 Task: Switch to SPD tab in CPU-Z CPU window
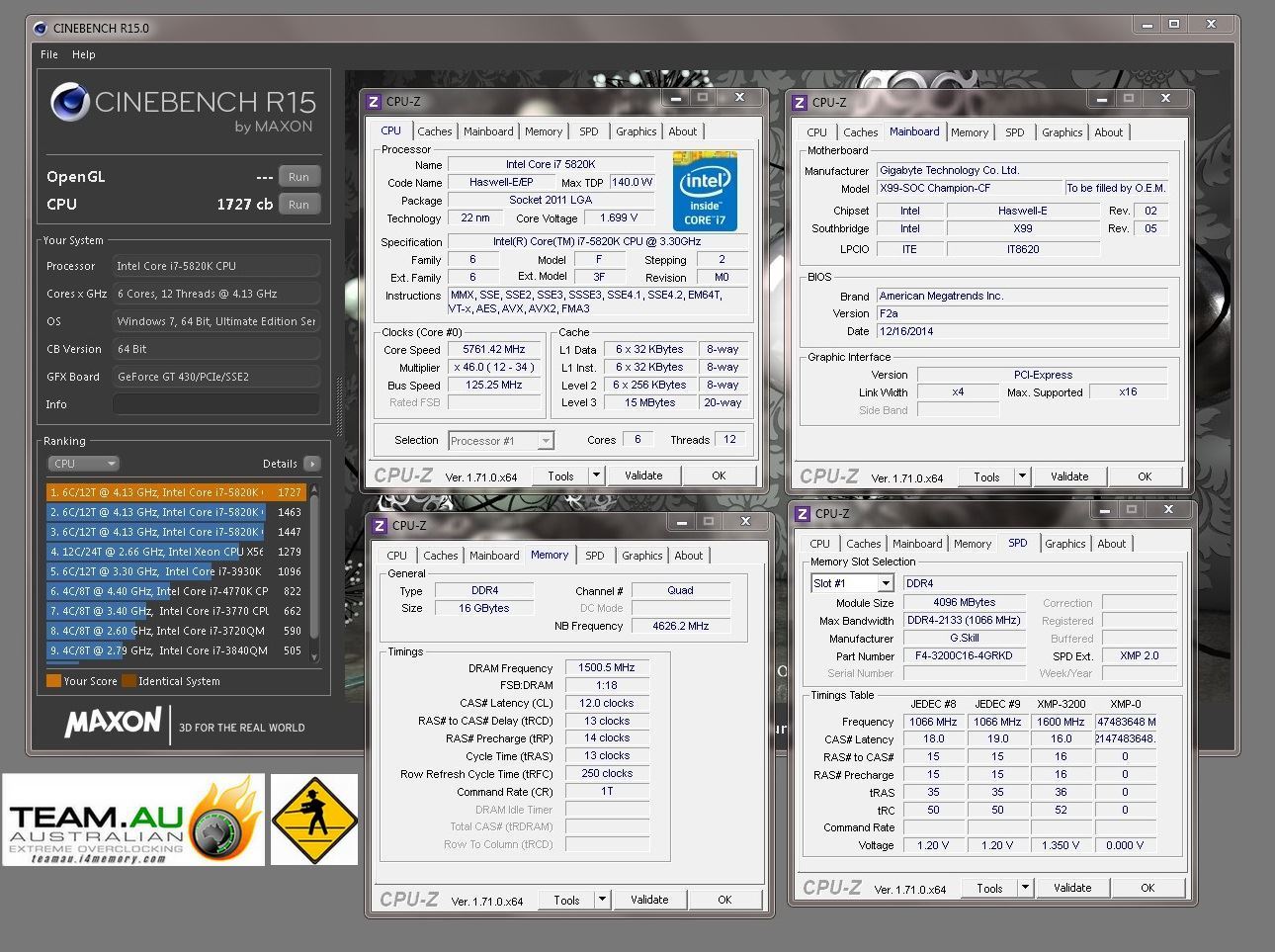tap(589, 131)
